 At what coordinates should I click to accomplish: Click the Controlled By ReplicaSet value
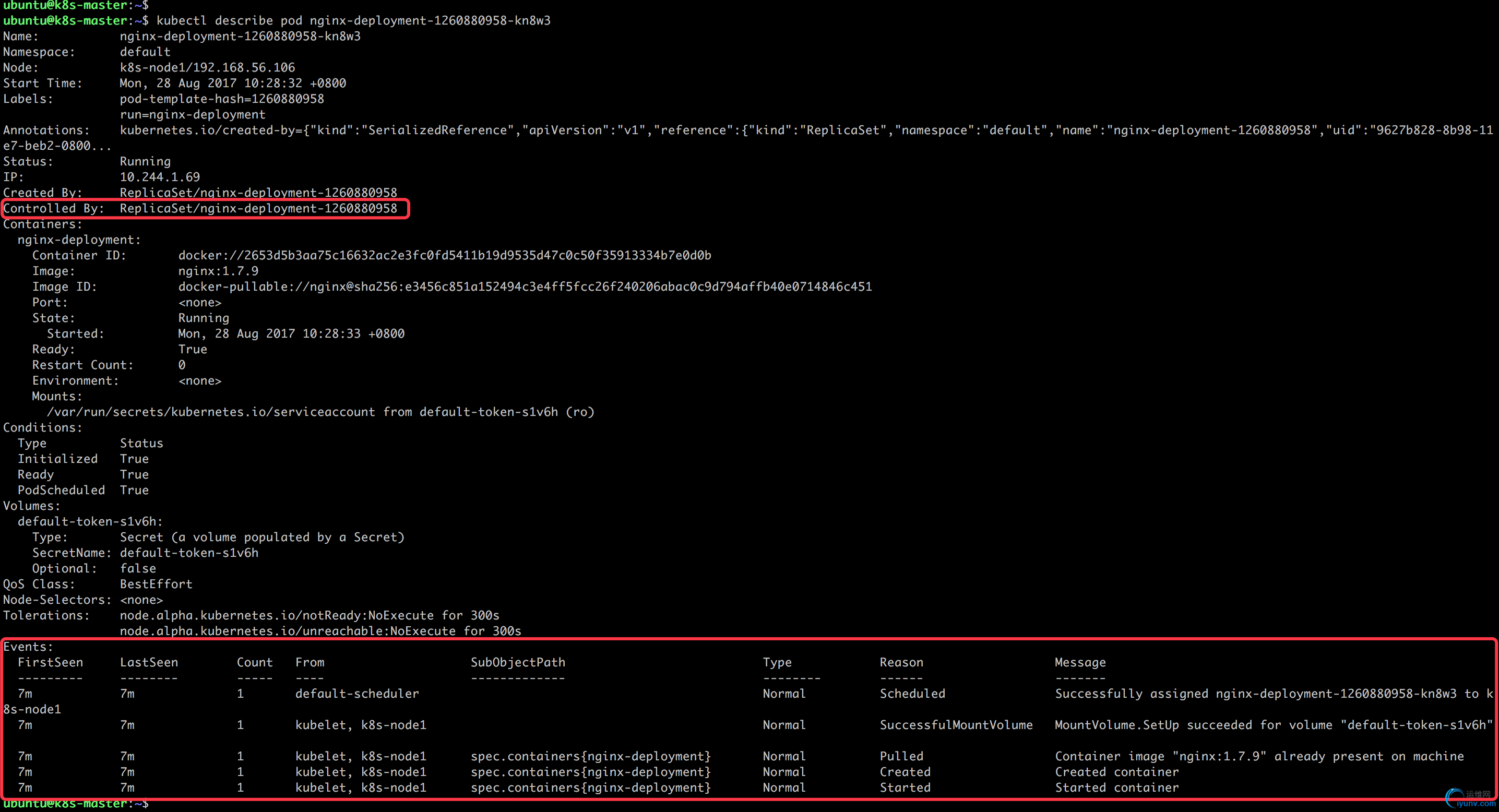258,208
